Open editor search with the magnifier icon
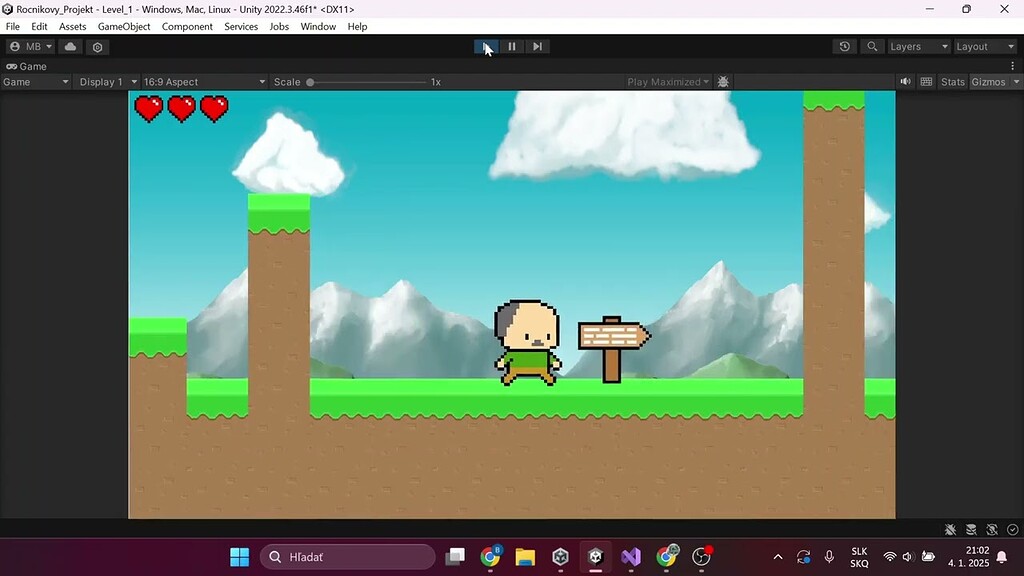The width and height of the screenshot is (1024, 576). click(871, 46)
